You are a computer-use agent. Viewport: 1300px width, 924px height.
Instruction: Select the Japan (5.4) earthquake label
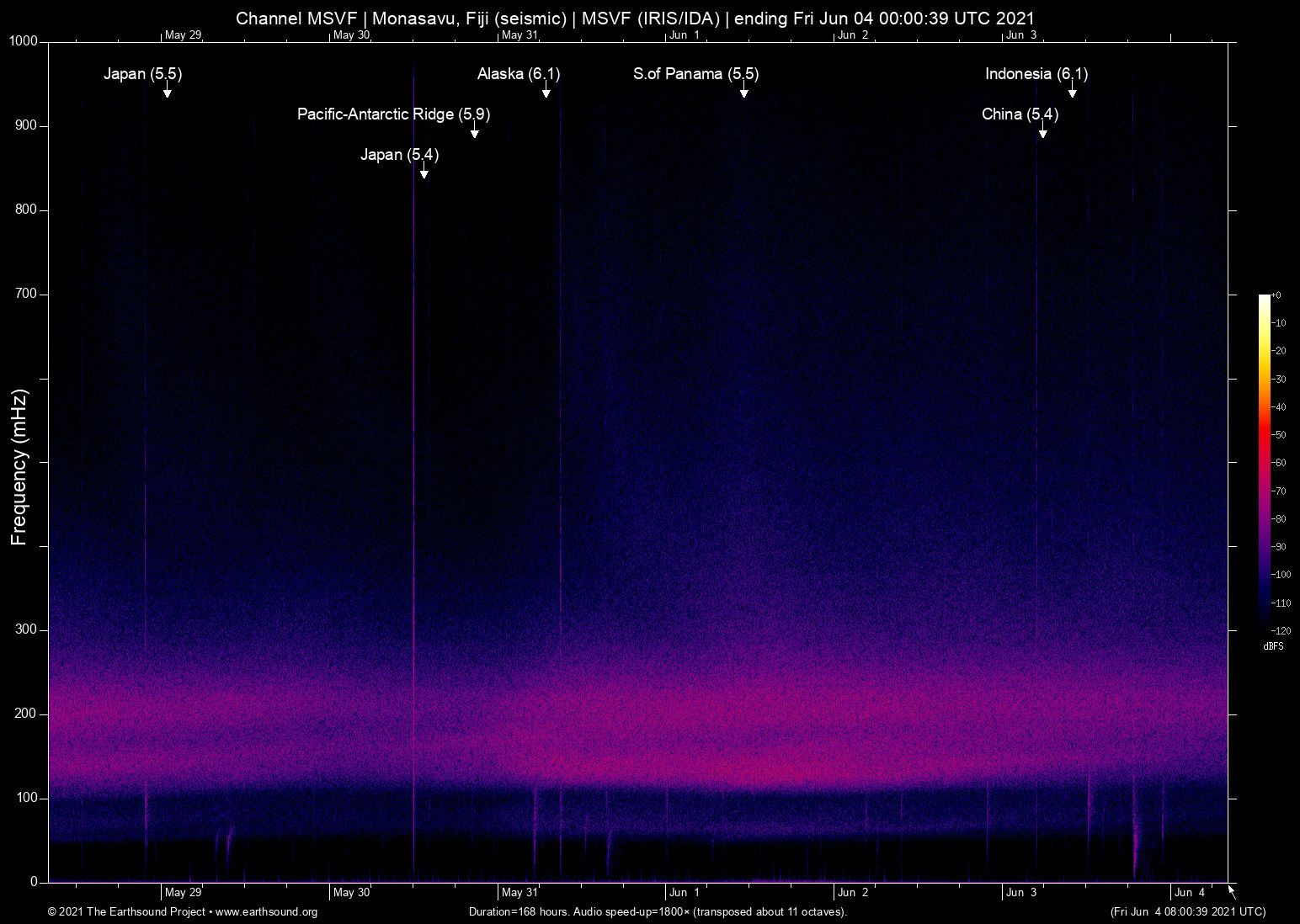[x=400, y=155]
